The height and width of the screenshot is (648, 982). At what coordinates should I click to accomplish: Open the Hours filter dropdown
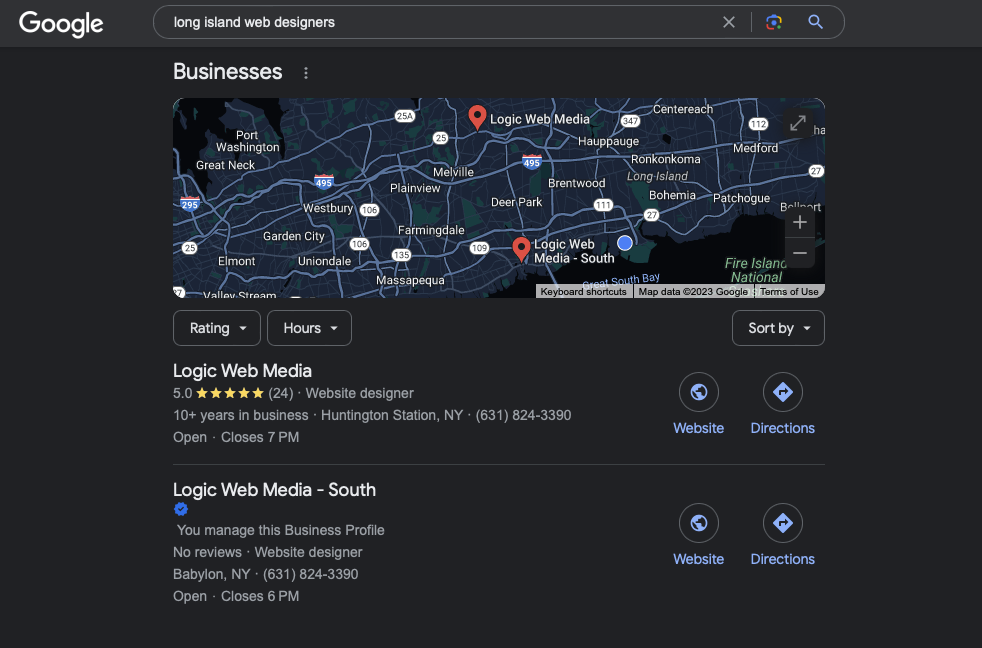(309, 328)
